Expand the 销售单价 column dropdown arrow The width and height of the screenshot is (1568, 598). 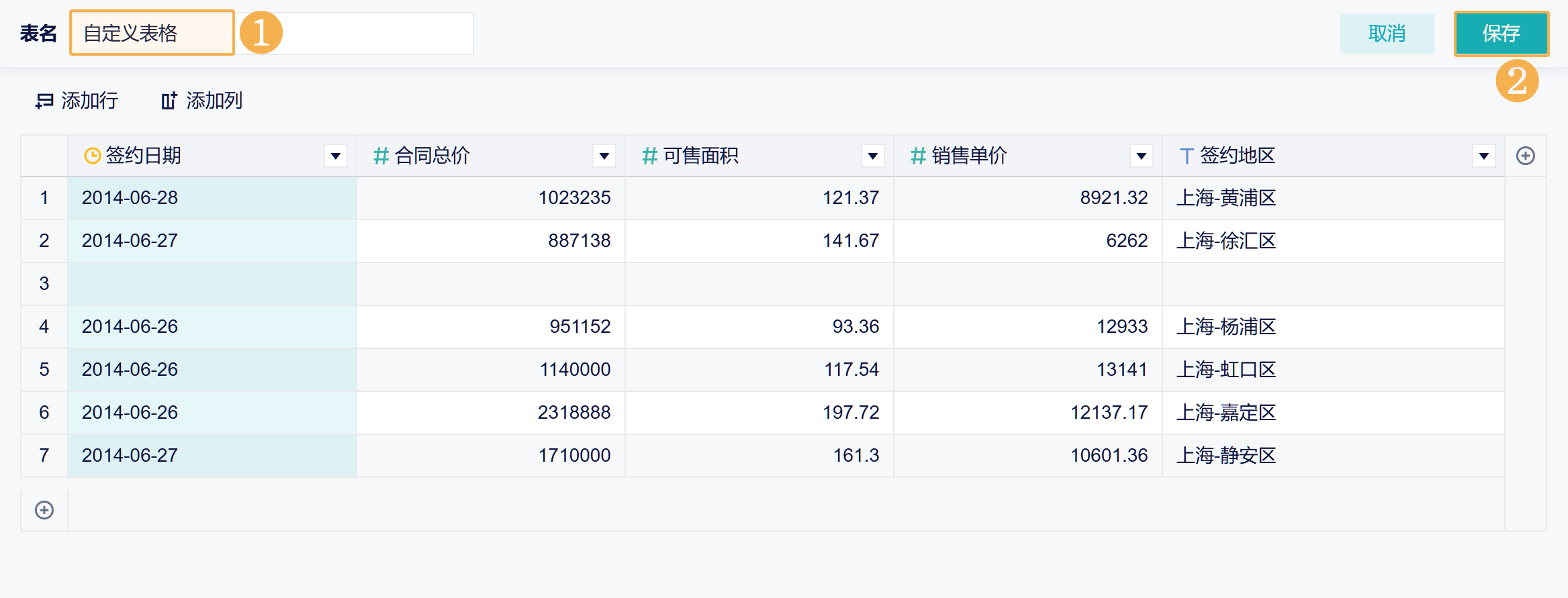1141,156
